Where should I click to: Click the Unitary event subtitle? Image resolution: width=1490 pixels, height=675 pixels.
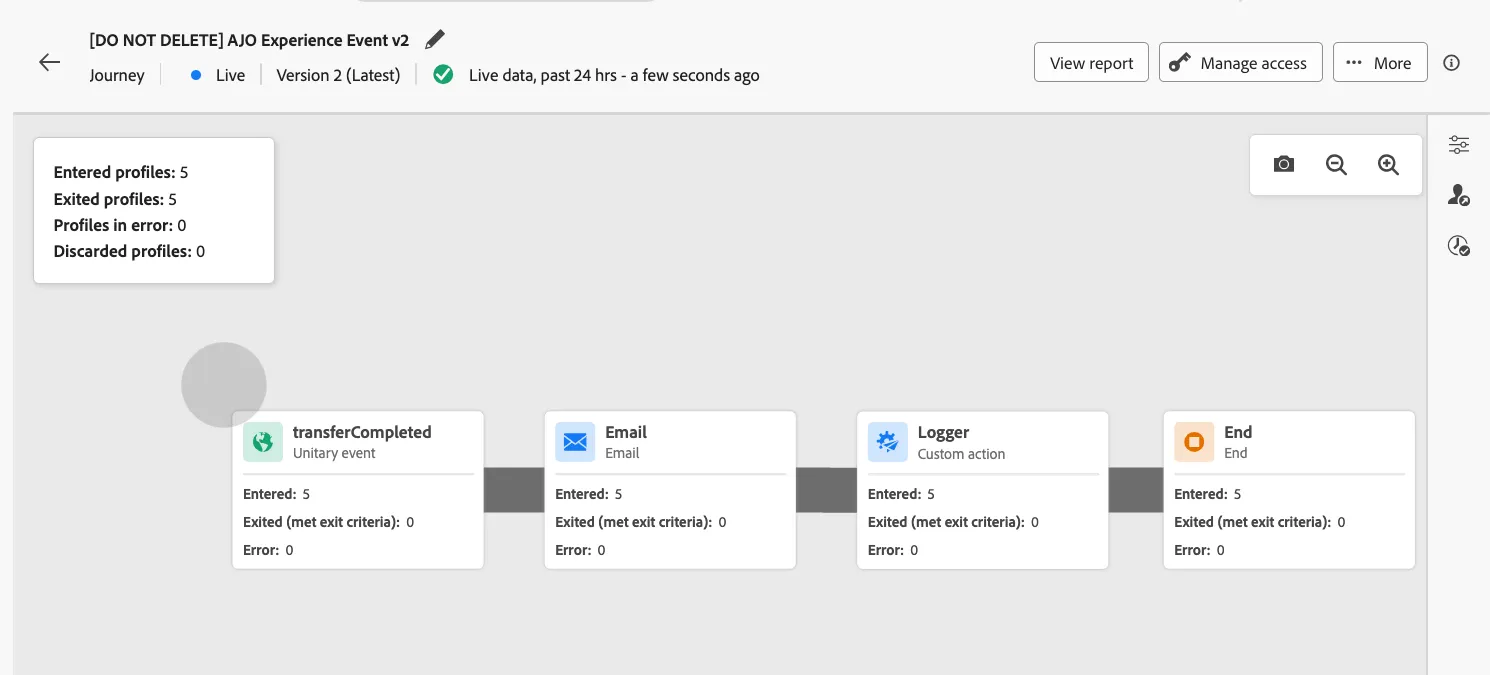pos(334,453)
